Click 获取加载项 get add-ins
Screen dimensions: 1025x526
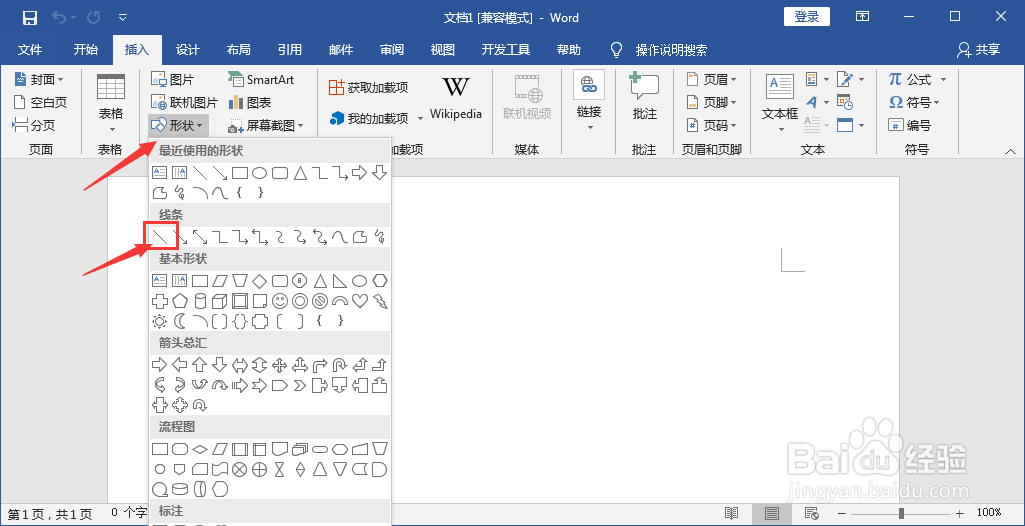[369, 88]
